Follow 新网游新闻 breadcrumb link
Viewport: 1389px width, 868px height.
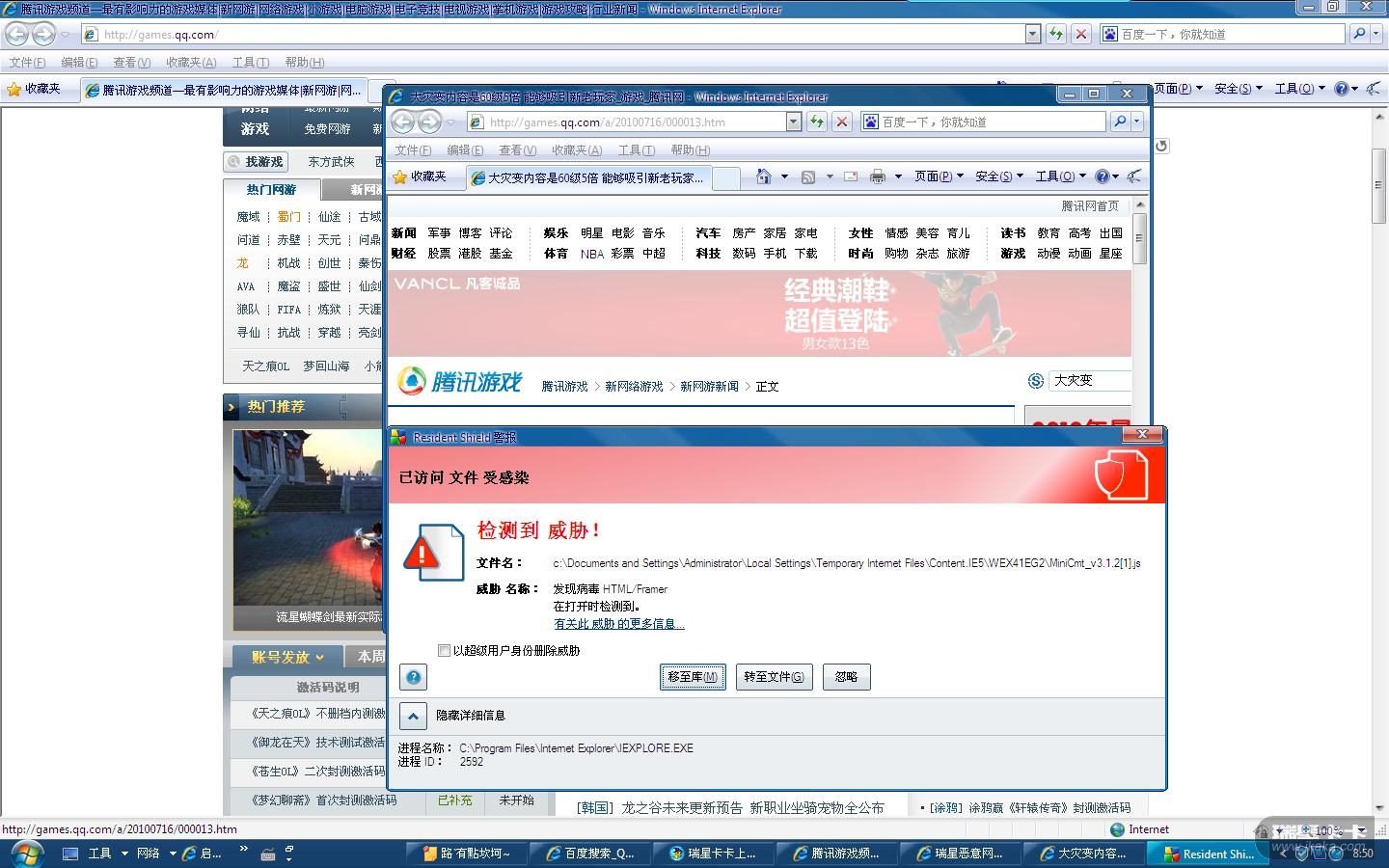[709, 387]
